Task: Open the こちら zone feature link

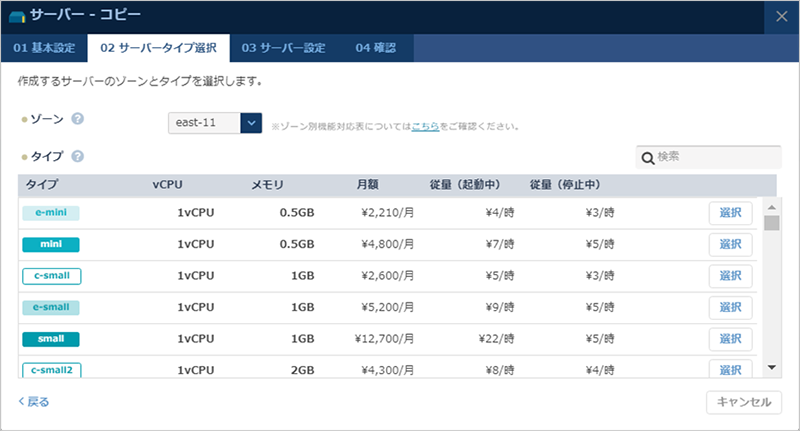Action: pyautogui.click(x=425, y=127)
